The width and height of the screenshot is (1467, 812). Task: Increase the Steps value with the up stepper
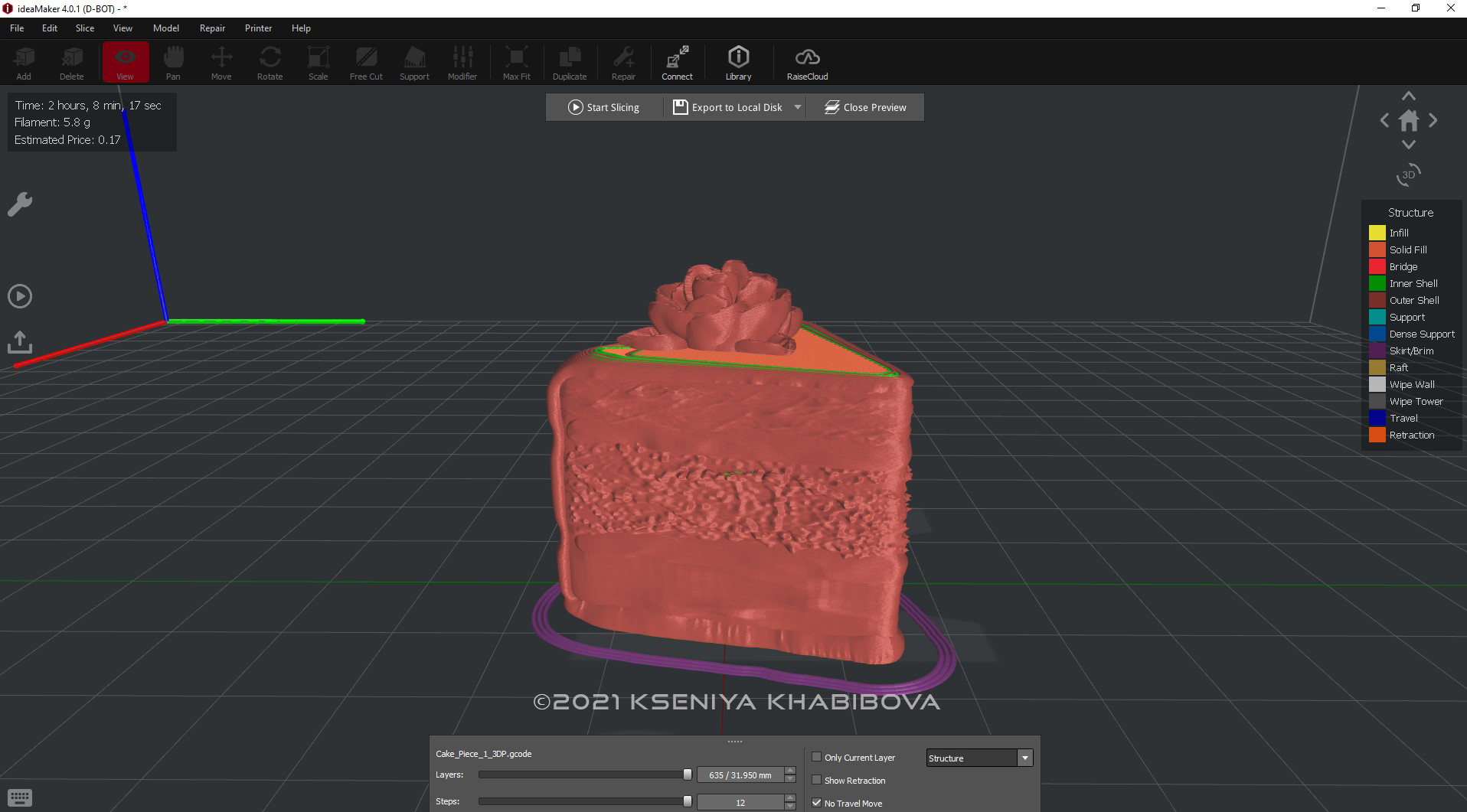[x=789, y=797]
